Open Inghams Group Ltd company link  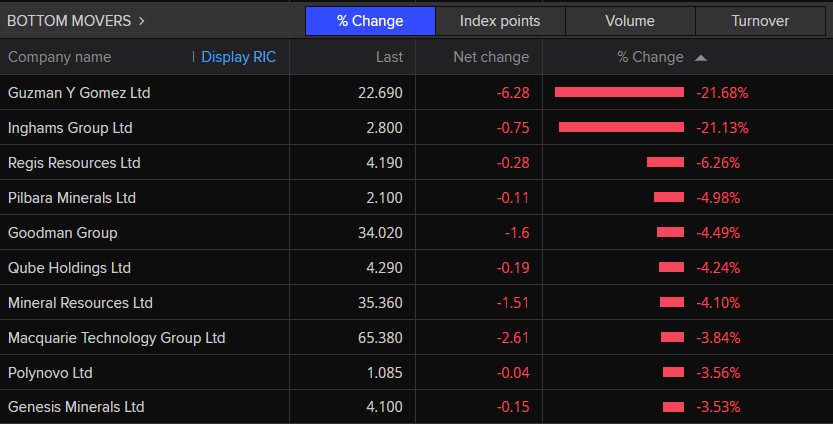click(70, 128)
